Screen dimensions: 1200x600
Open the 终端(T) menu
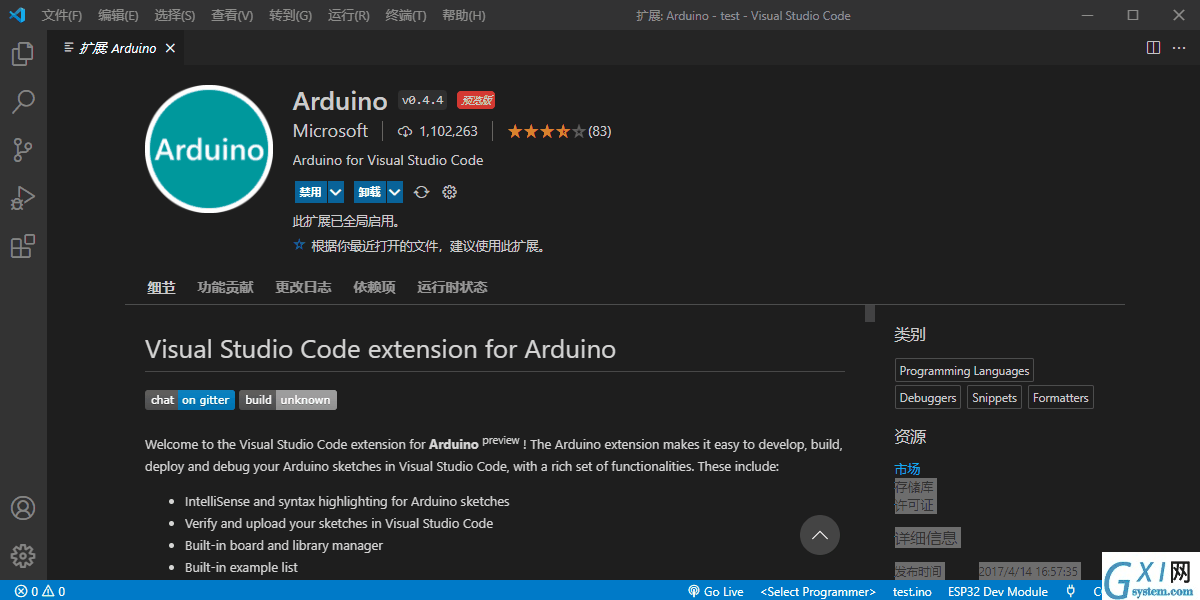coord(405,15)
